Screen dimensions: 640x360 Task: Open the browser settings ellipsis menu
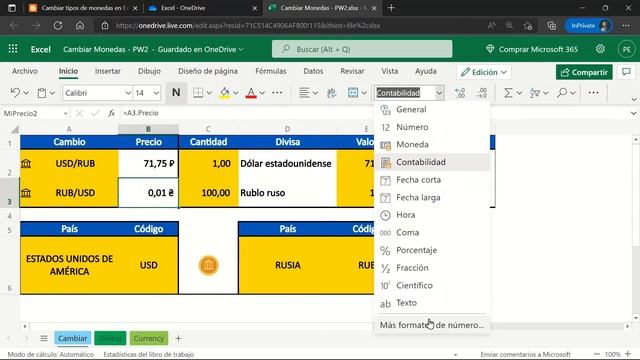(x=626, y=25)
